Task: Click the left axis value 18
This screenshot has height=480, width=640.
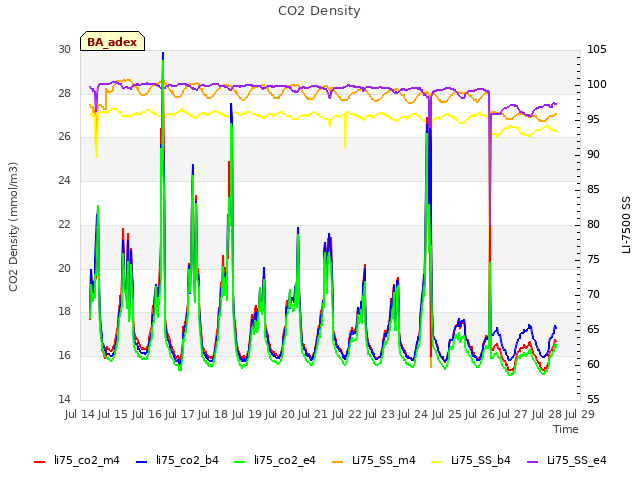Action: point(64,312)
